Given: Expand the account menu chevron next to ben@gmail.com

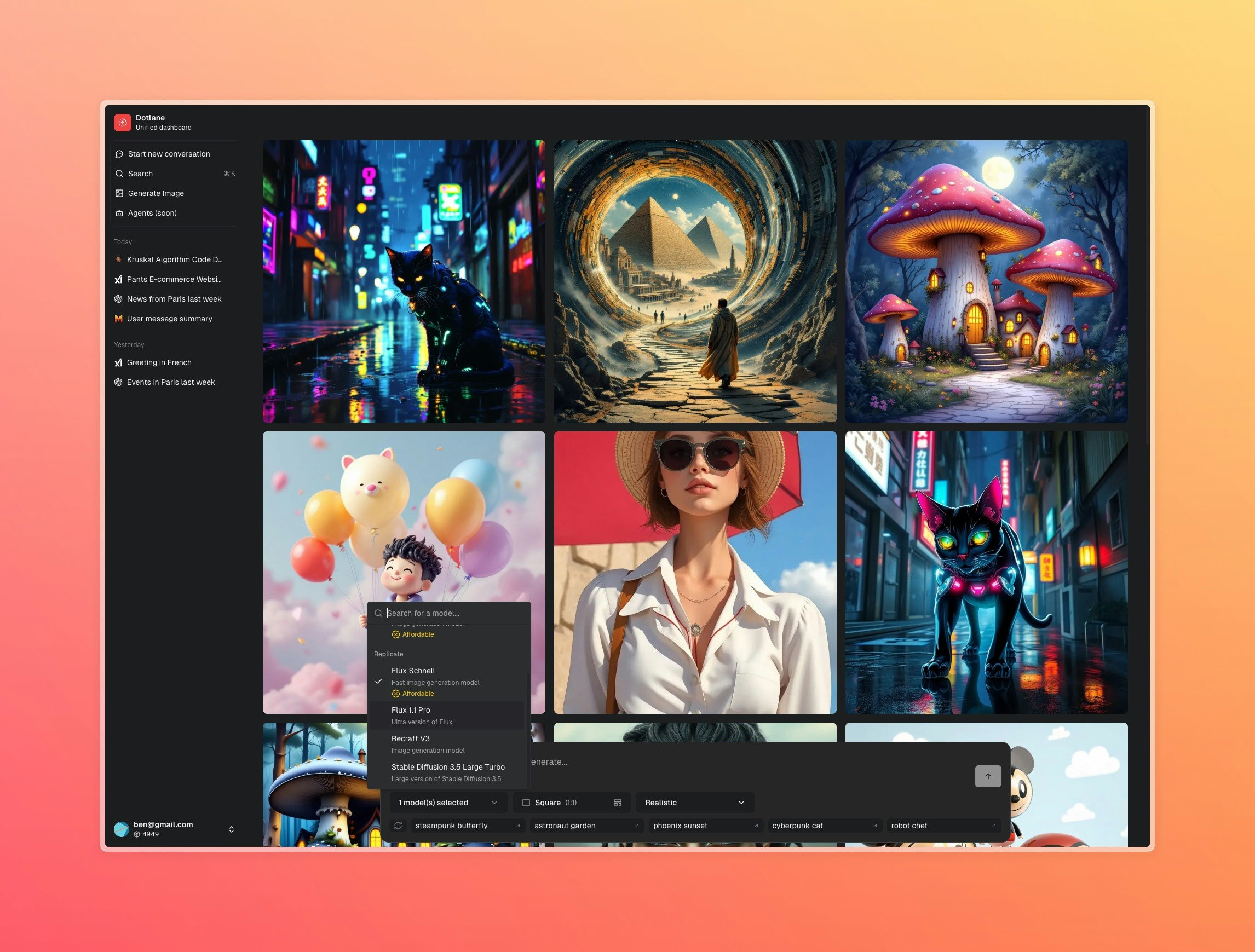Looking at the screenshot, I should (232, 829).
